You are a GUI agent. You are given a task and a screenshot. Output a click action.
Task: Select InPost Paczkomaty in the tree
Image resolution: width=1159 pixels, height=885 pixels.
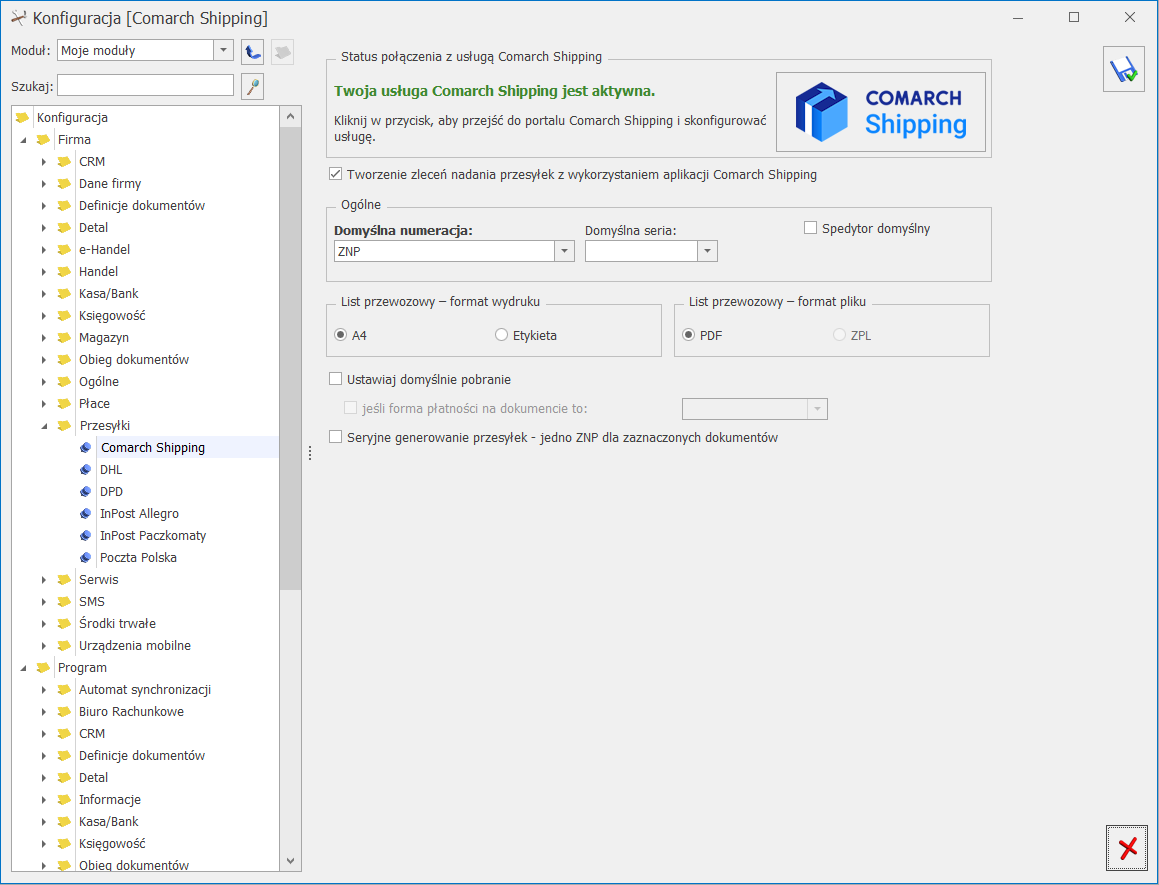[153, 535]
